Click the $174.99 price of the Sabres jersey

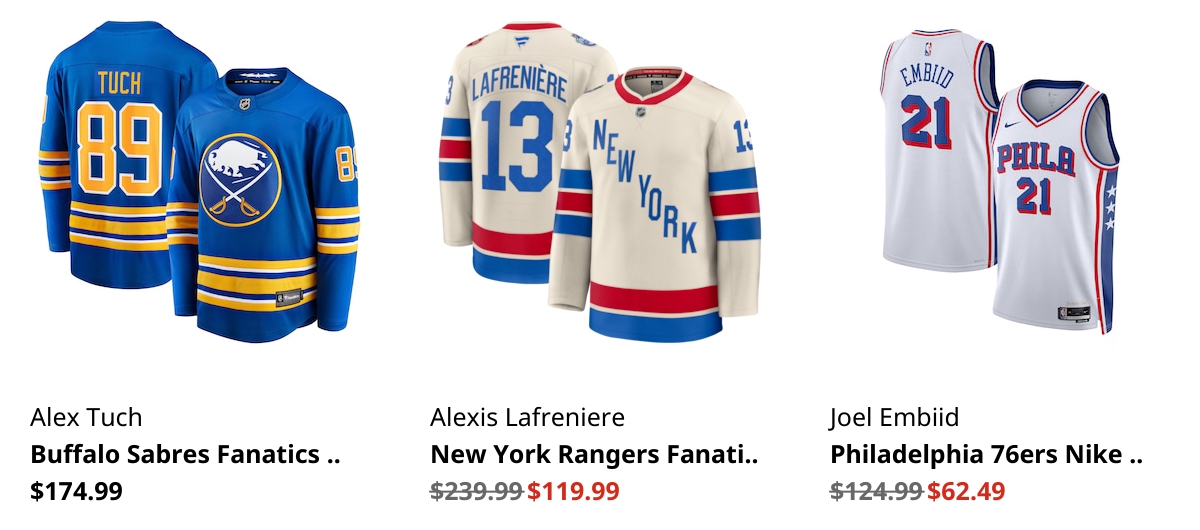click(x=77, y=491)
